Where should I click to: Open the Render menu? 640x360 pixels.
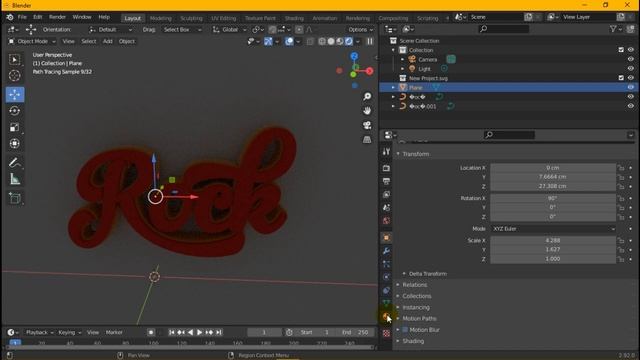point(57,17)
